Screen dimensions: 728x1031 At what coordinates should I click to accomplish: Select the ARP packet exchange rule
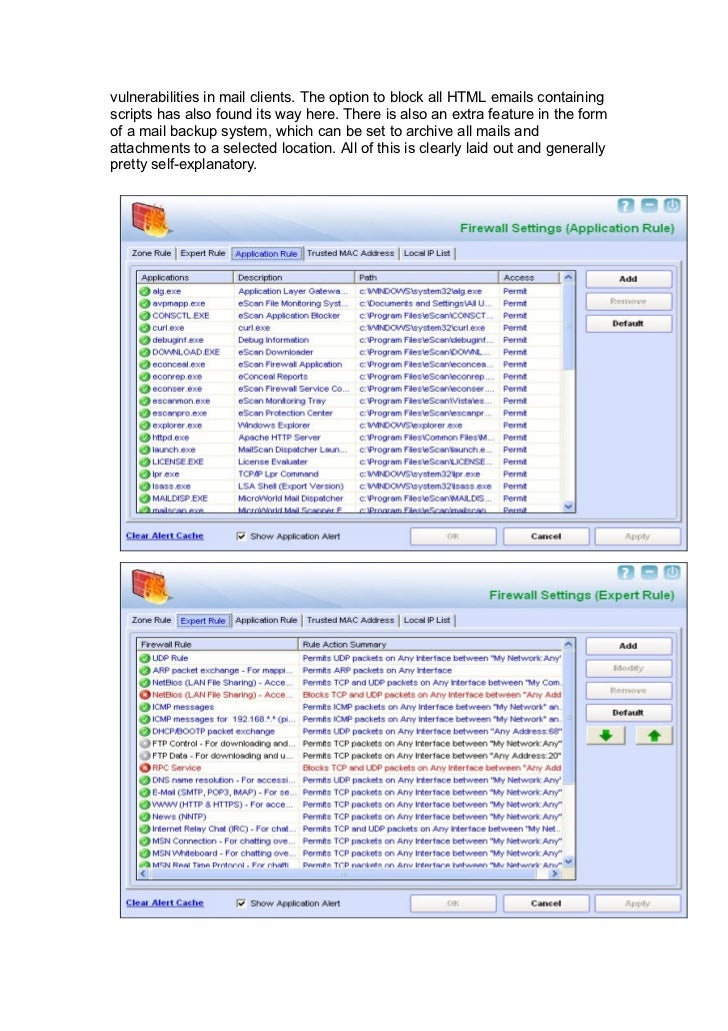(350, 670)
